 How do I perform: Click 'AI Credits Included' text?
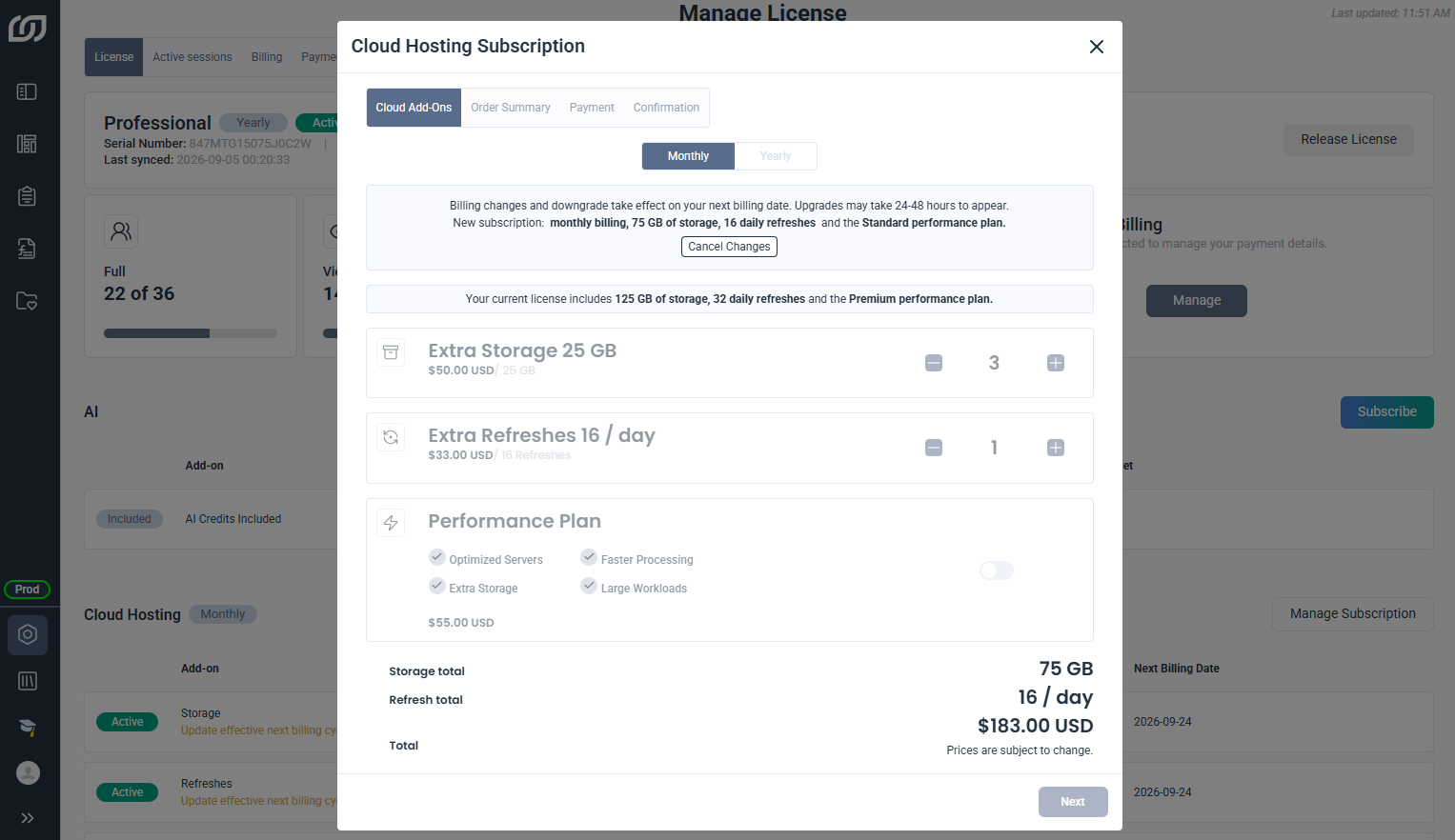point(233,519)
